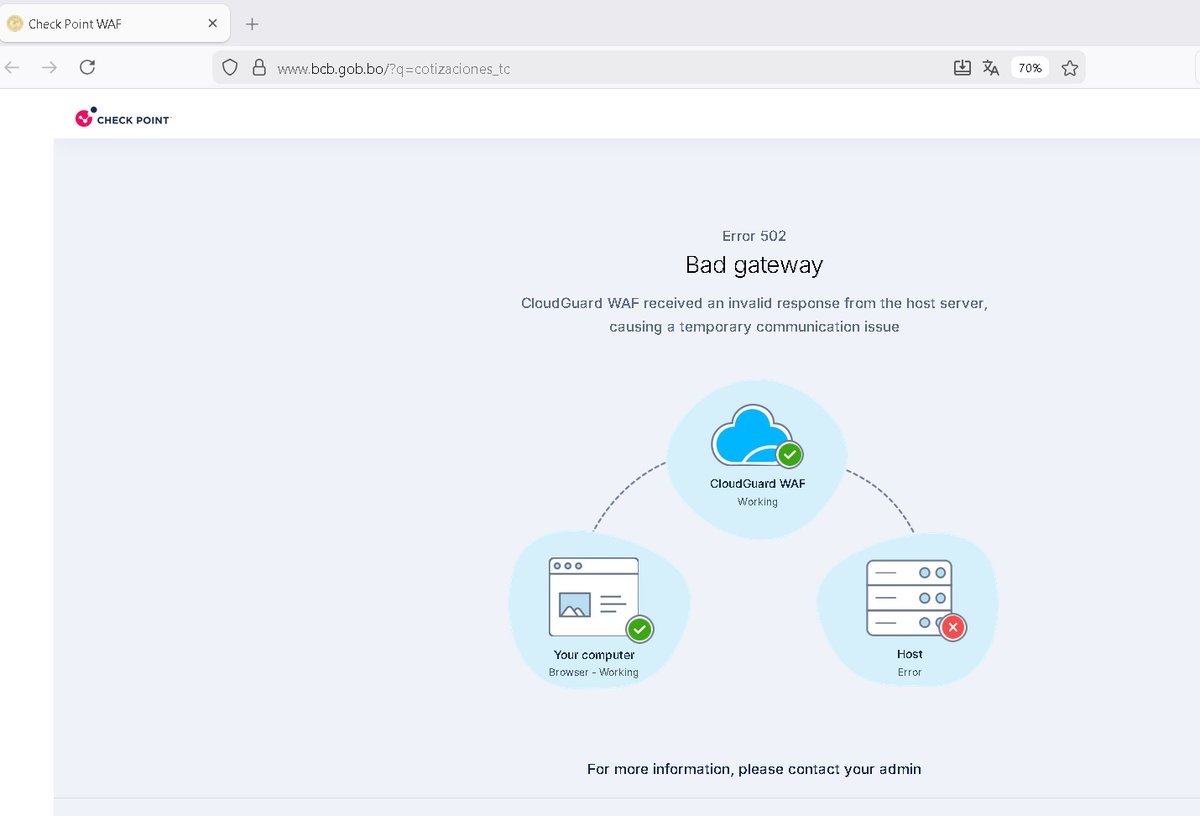The image size is (1200, 816).
Task: Click the red error badge on Host
Action: click(952, 628)
